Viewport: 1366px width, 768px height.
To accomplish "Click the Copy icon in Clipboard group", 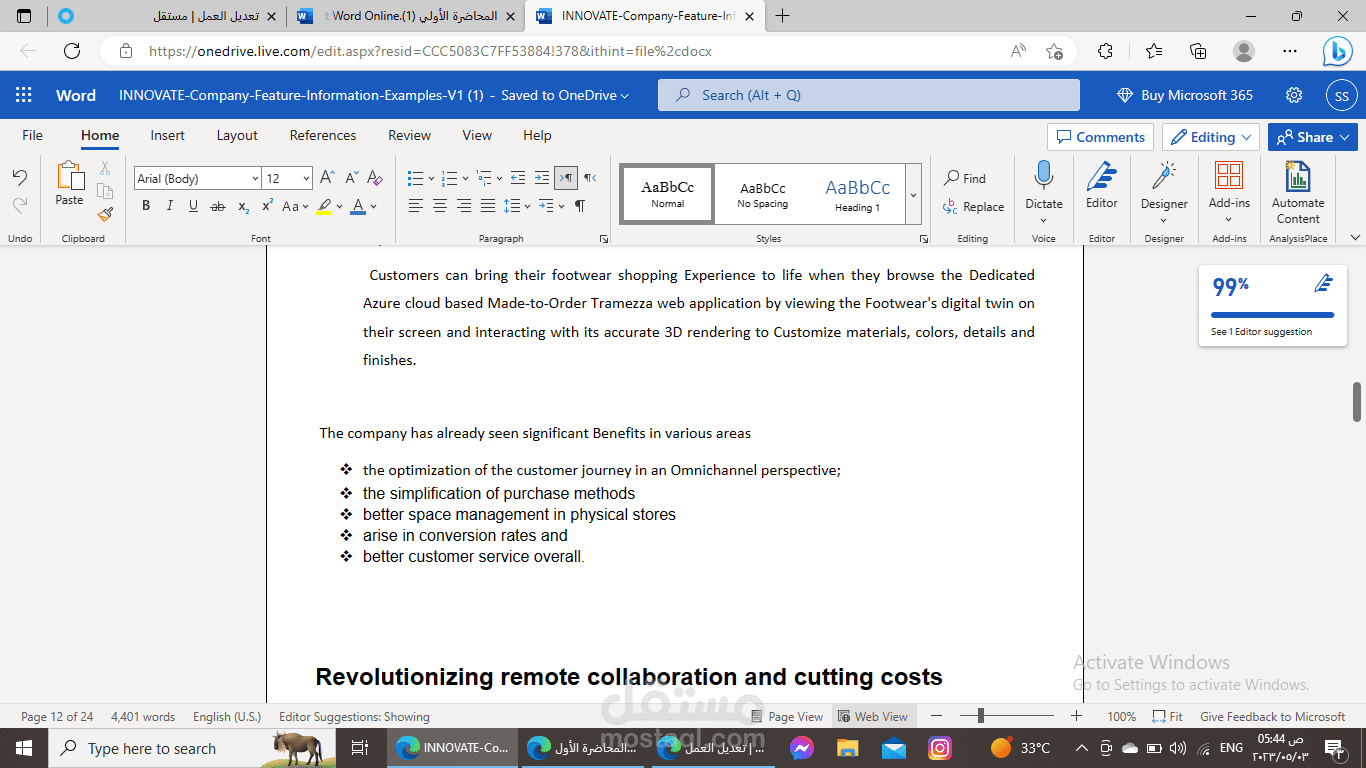I will click(x=105, y=191).
